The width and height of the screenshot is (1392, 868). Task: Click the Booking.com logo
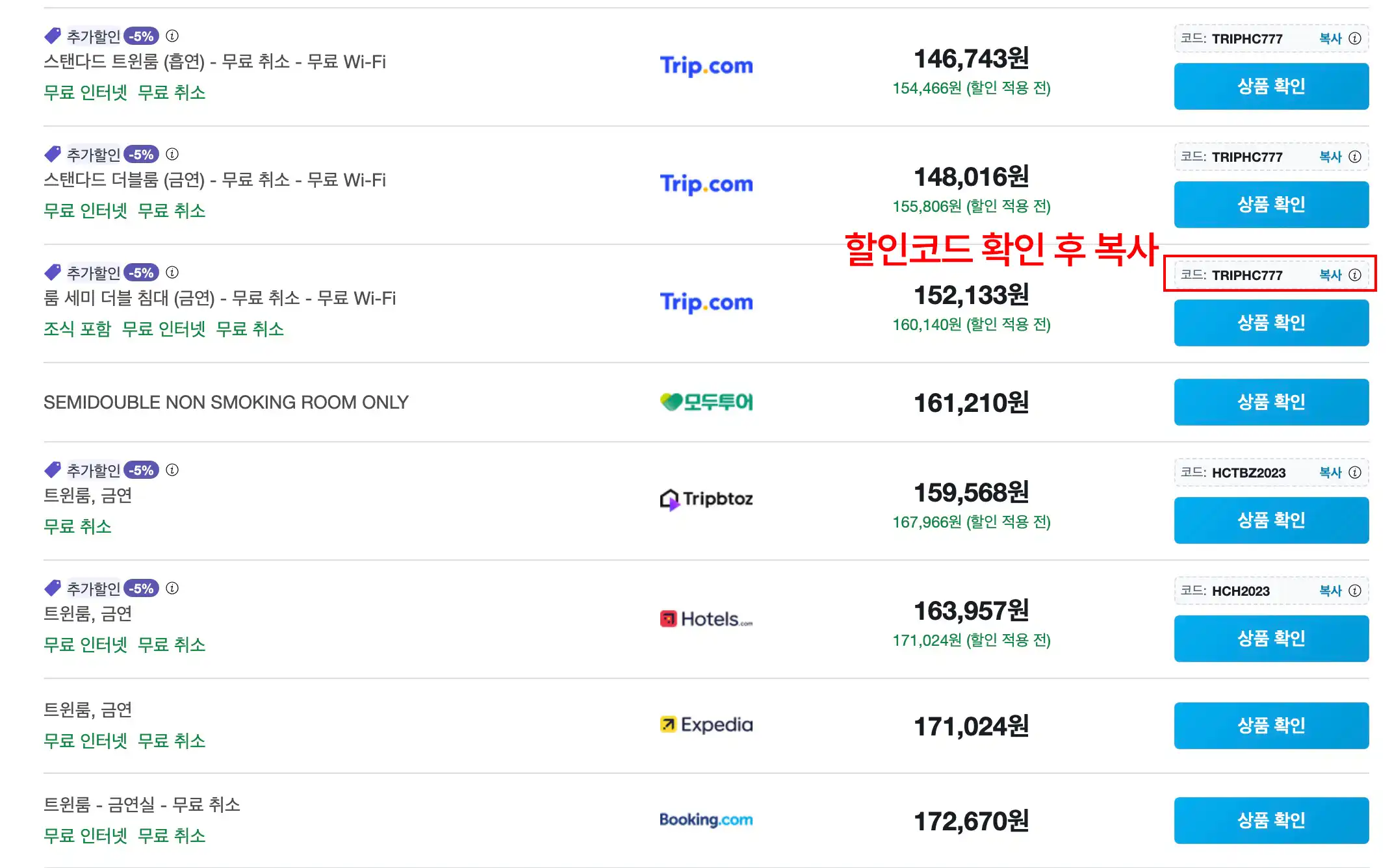coord(706,819)
